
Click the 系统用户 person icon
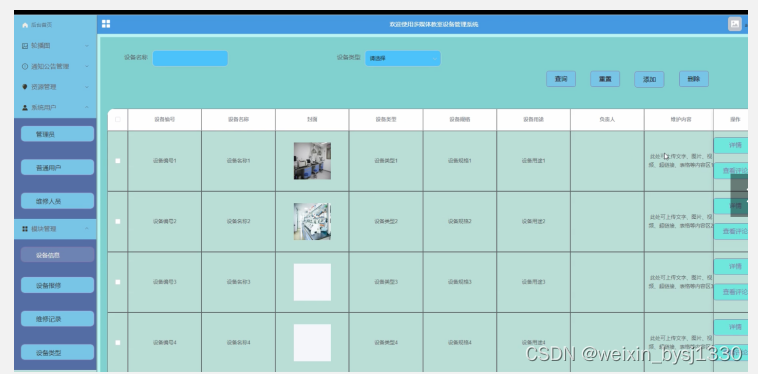coord(25,108)
